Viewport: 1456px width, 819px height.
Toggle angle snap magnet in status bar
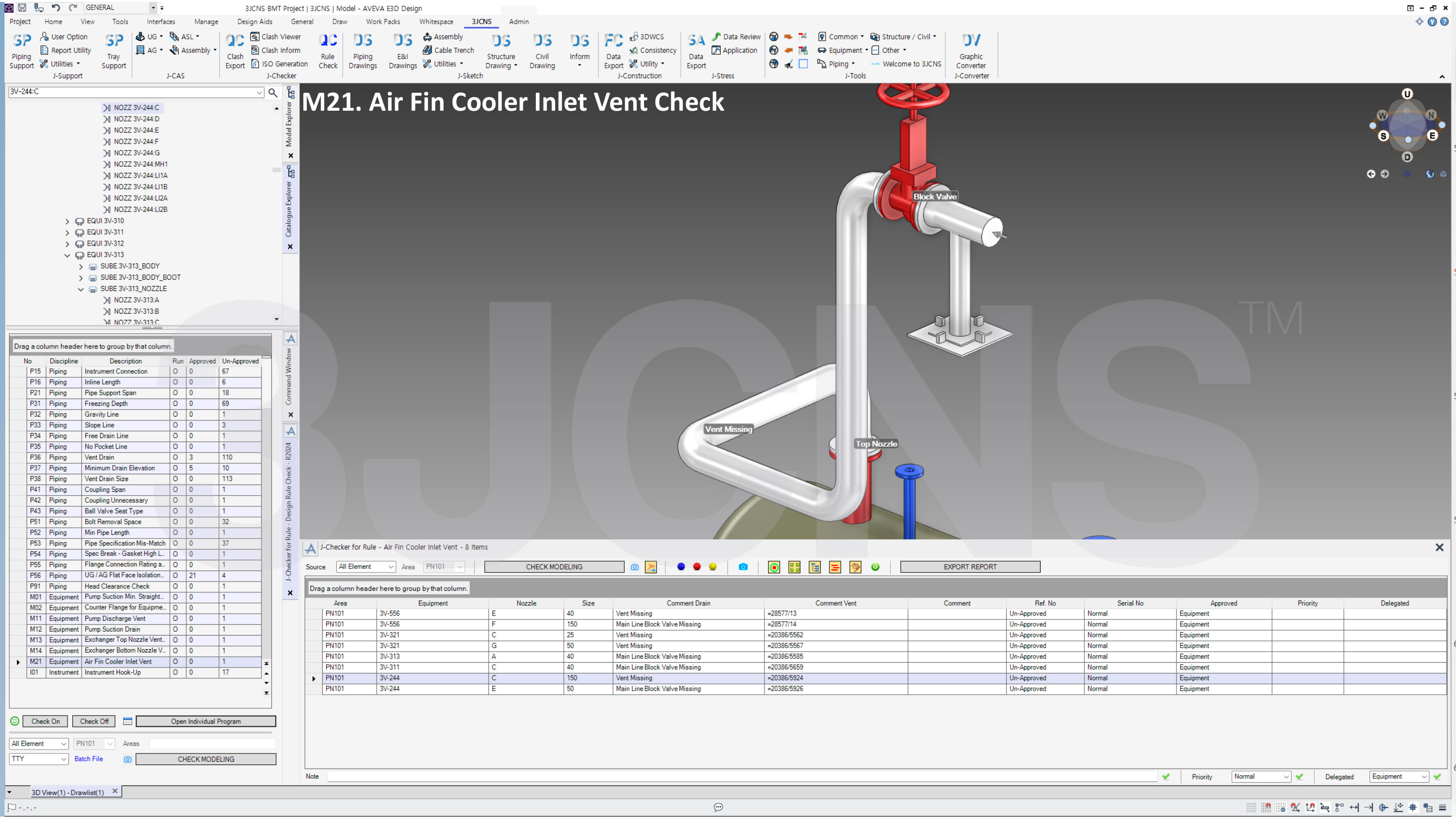point(1295,808)
